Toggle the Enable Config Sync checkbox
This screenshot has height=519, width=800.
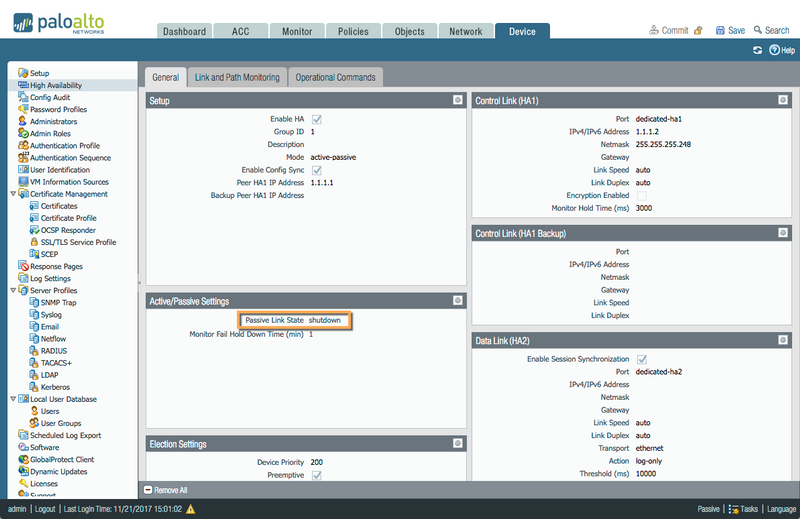[317, 170]
